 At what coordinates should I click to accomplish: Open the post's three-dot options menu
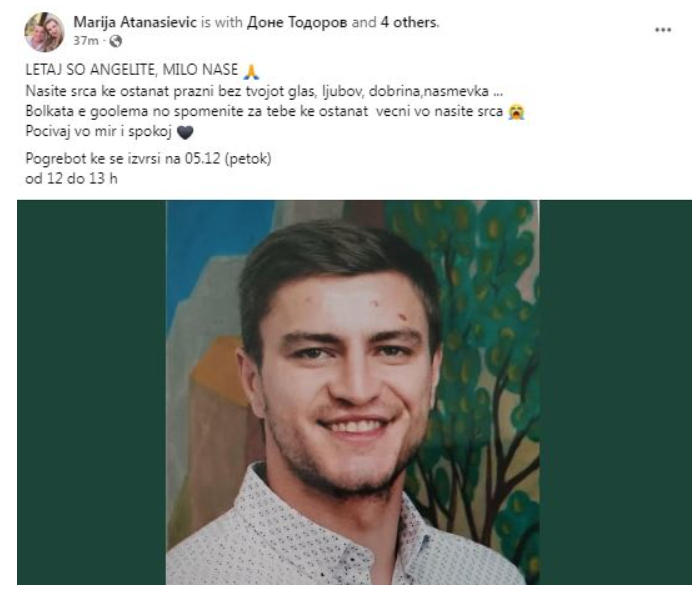tap(662, 30)
